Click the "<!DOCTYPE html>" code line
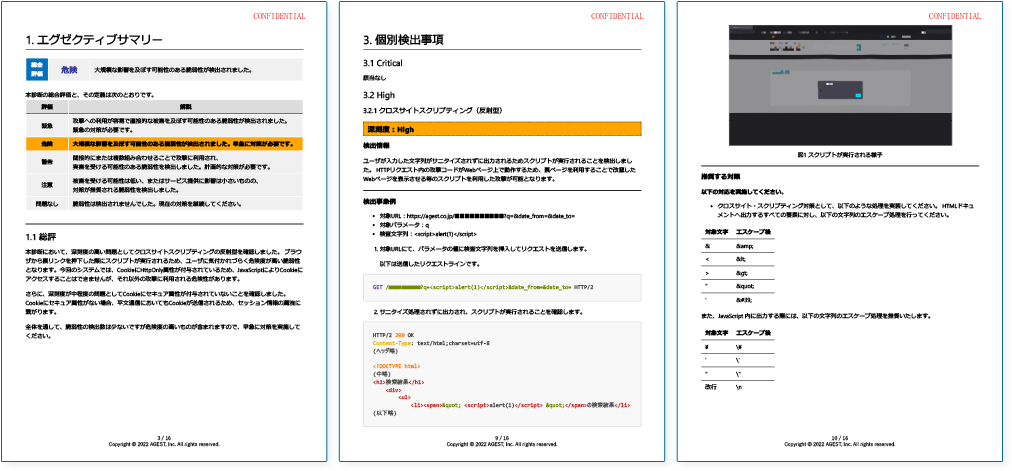This screenshot has width=1012, height=471. tap(396, 366)
